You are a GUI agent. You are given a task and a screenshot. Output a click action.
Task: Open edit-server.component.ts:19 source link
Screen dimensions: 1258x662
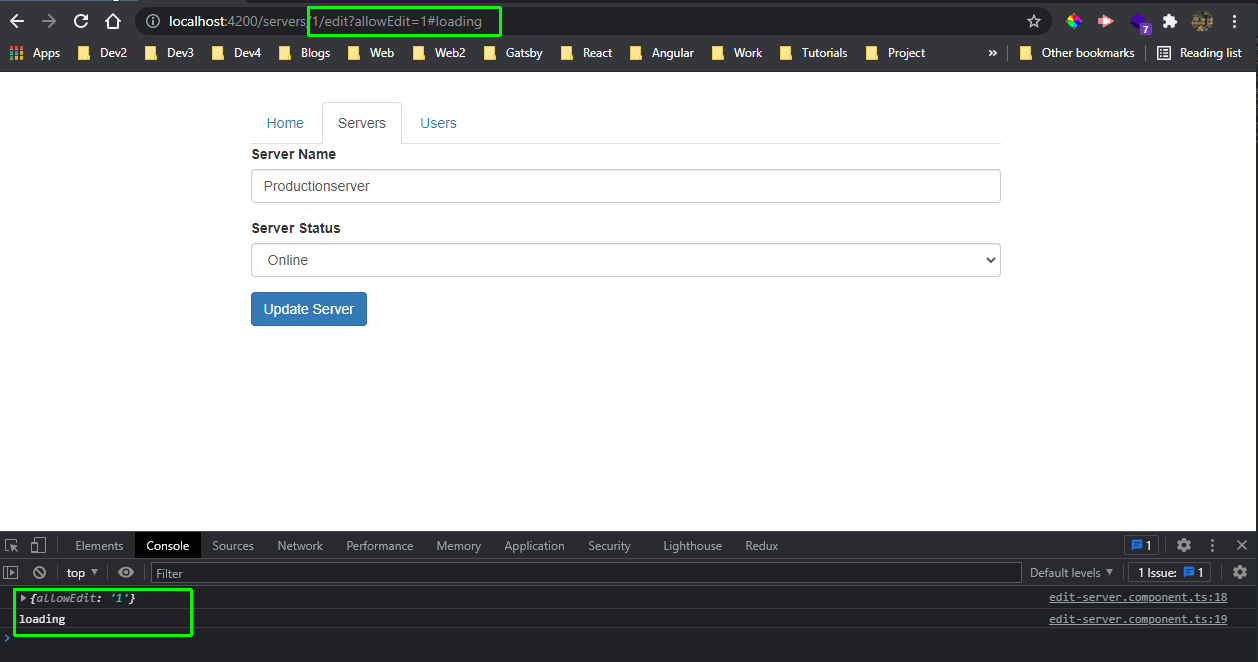(1138, 619)
